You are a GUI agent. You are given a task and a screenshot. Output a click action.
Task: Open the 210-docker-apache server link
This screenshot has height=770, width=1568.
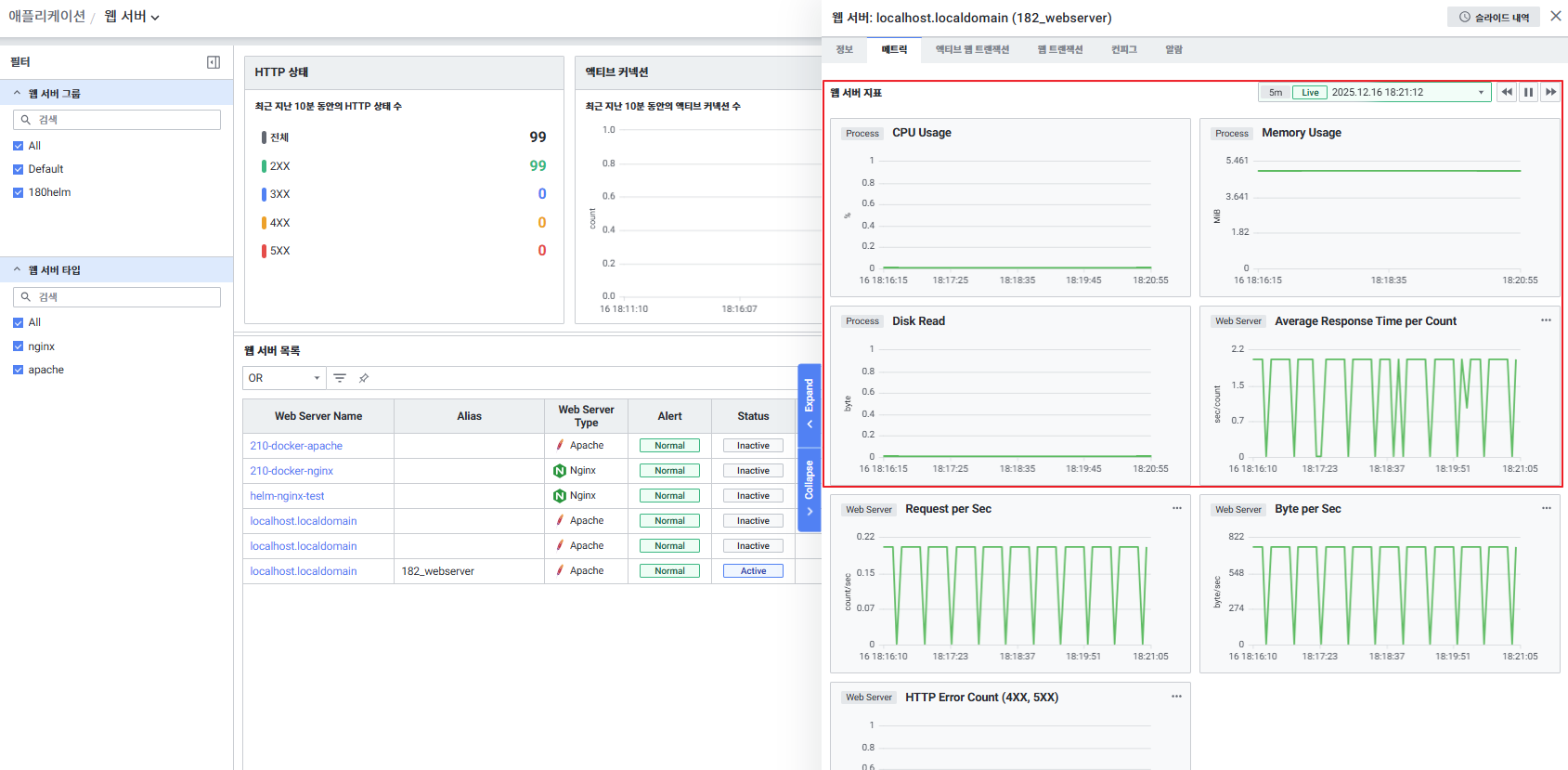point(296,446)
